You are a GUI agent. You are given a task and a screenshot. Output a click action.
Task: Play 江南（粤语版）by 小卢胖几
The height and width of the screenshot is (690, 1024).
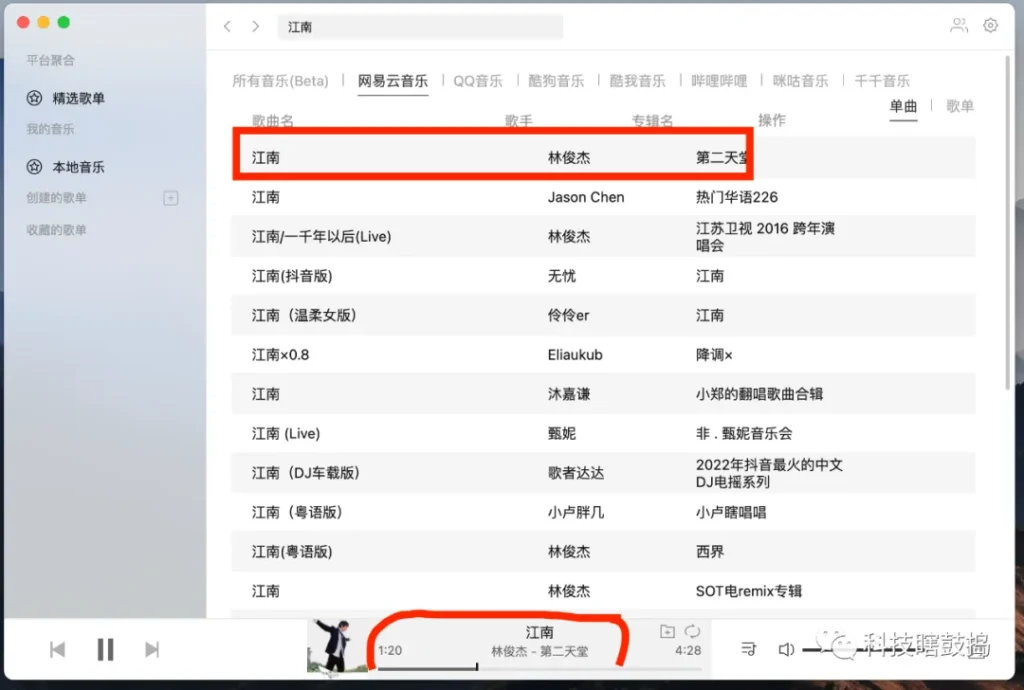(603, 512)
